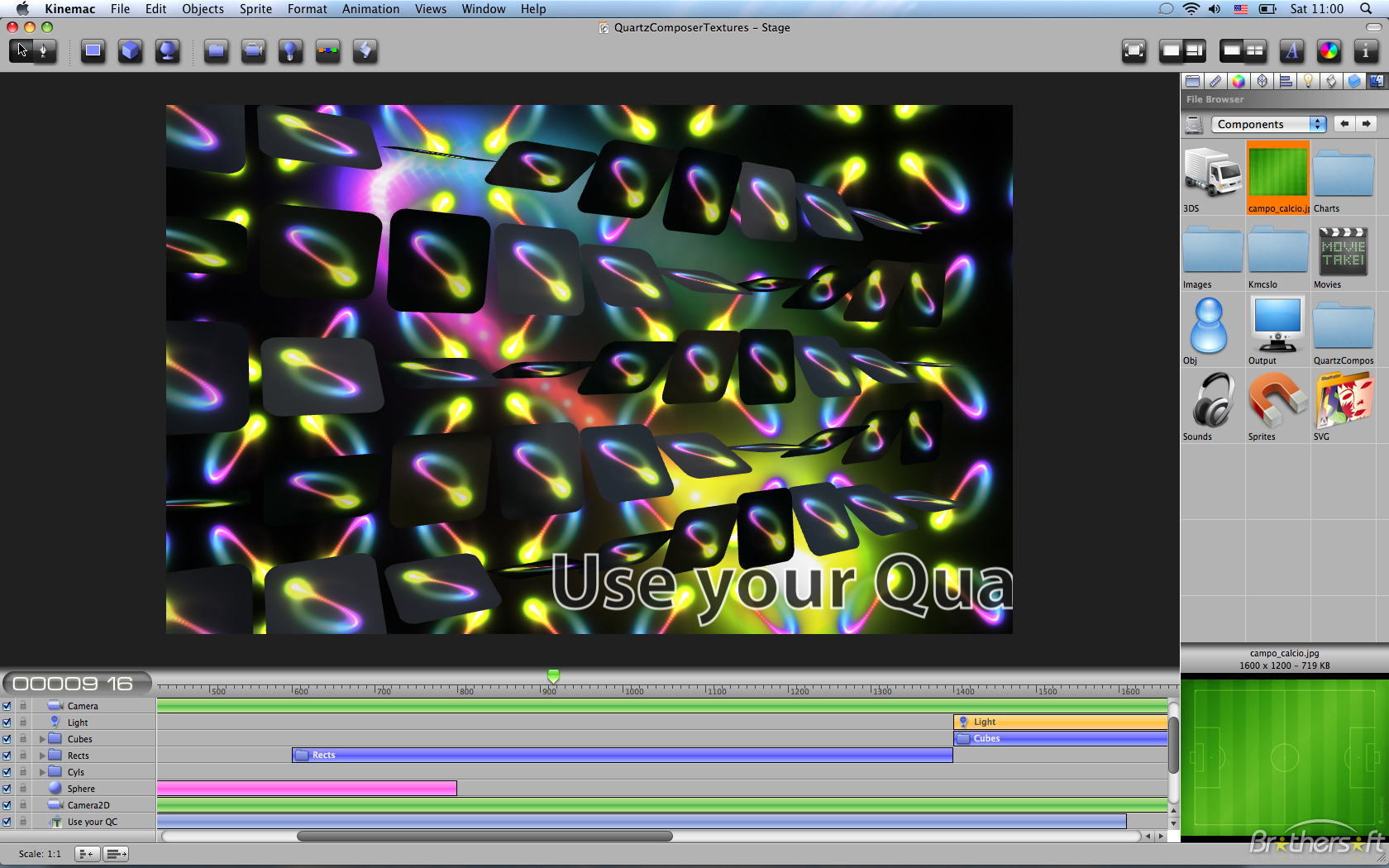Open the alignment inspector tab

pyautogui.click(x=1285, y=81)
